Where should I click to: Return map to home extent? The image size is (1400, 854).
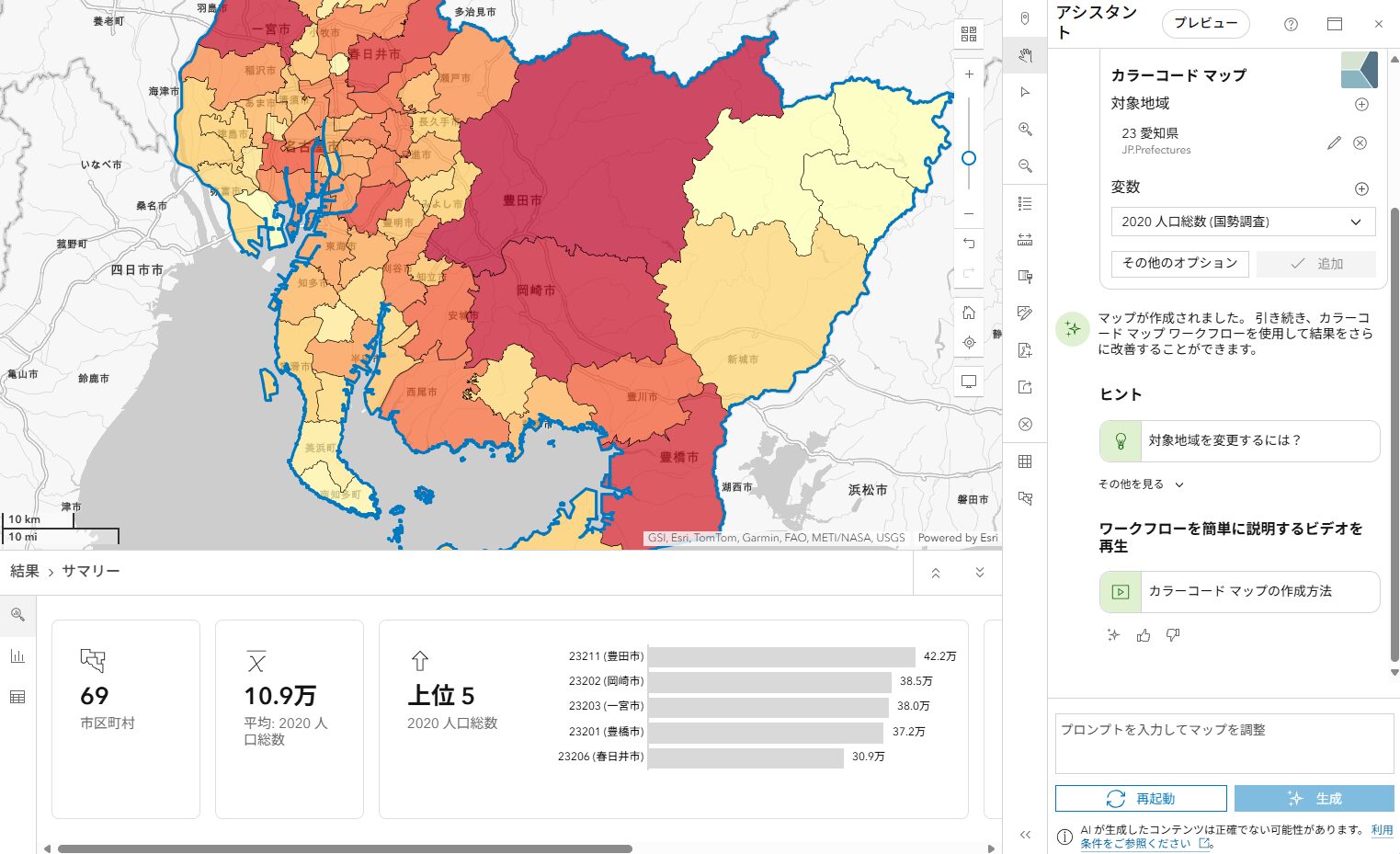(x=969, y=313)
